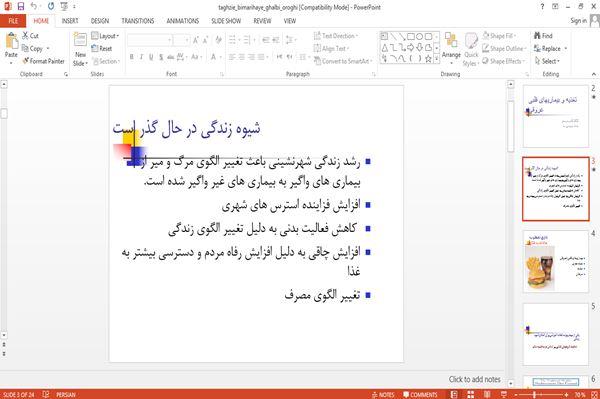This screenshot has width=600, height=399.
Task: Increase font size
Action: (196, 40)
